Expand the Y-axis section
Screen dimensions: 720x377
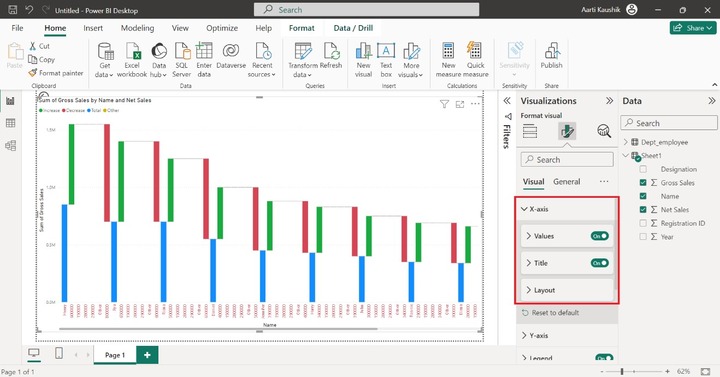[524, 336]
